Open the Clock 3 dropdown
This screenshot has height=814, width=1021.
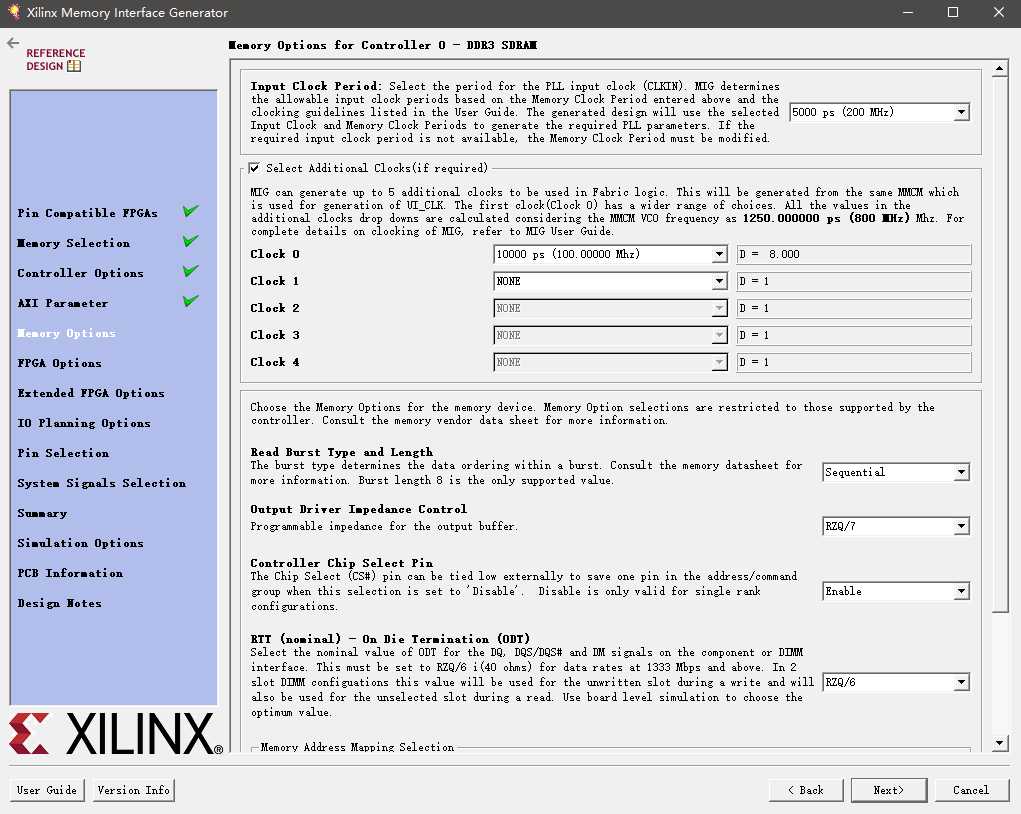point(610,335)
